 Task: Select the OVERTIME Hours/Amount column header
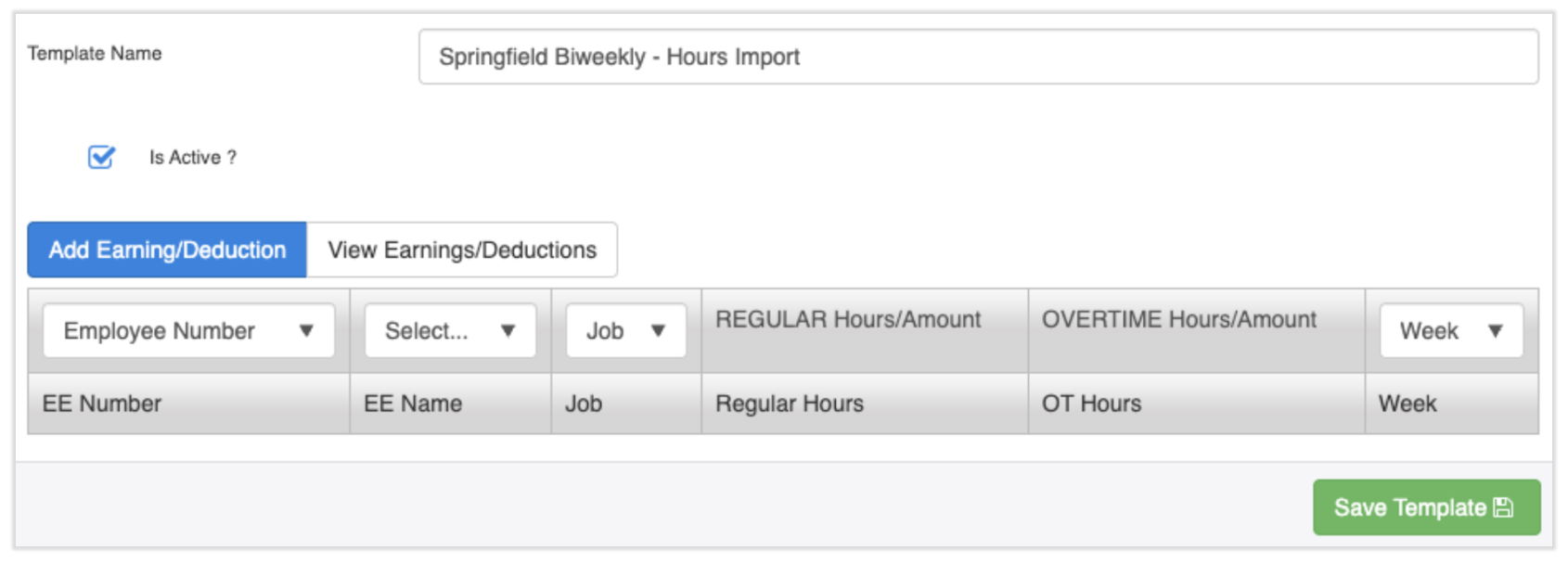coord(1178,320)
